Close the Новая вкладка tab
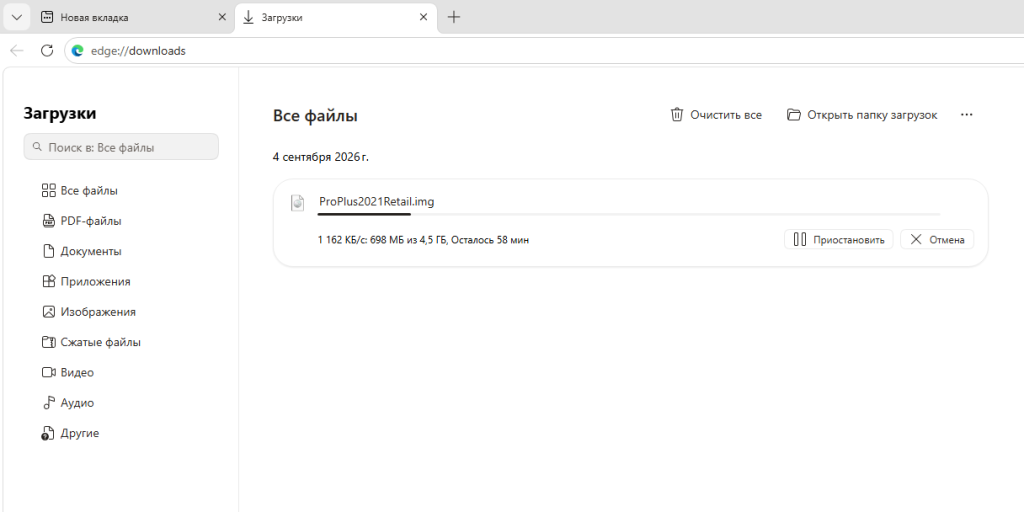The image size is (1024, 512). [222, 18]
